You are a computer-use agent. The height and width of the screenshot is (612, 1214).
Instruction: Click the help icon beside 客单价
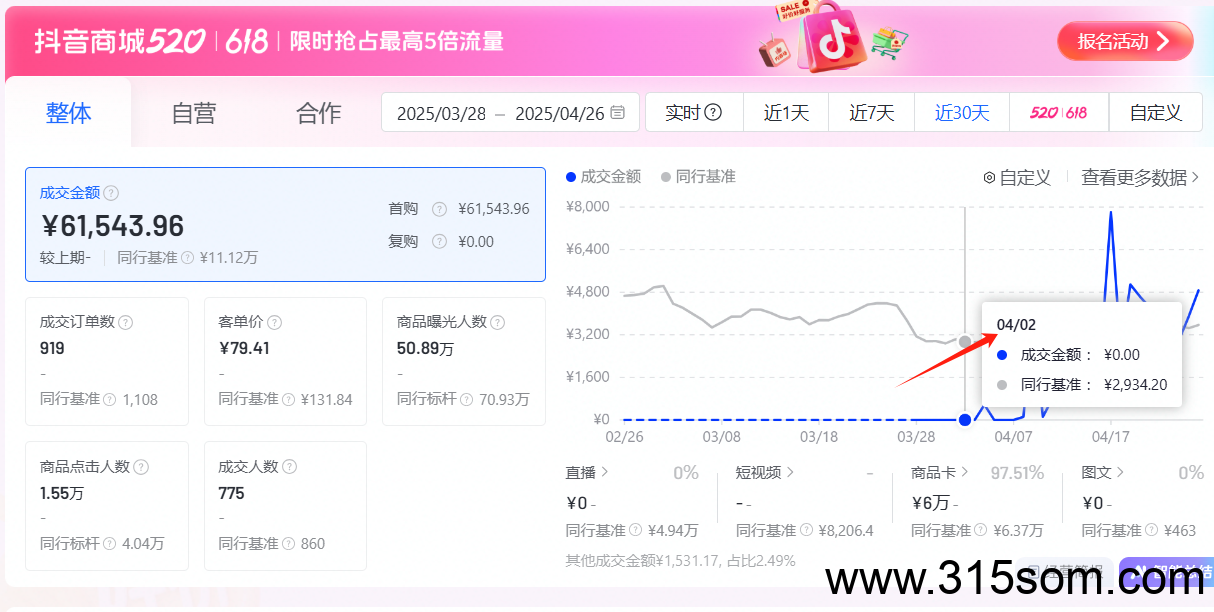click(275, 322)
